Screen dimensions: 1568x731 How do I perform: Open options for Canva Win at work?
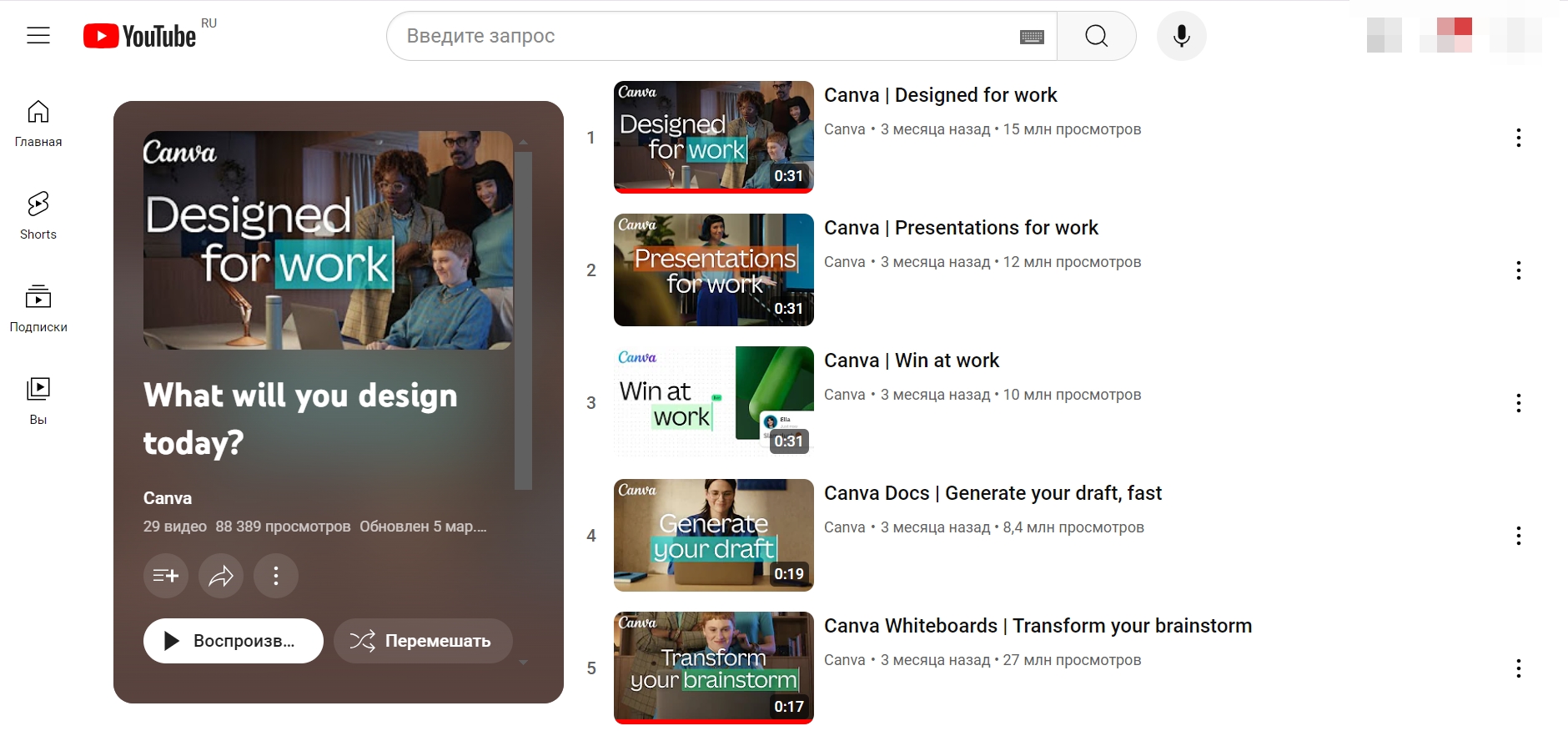pos(1518,403)
